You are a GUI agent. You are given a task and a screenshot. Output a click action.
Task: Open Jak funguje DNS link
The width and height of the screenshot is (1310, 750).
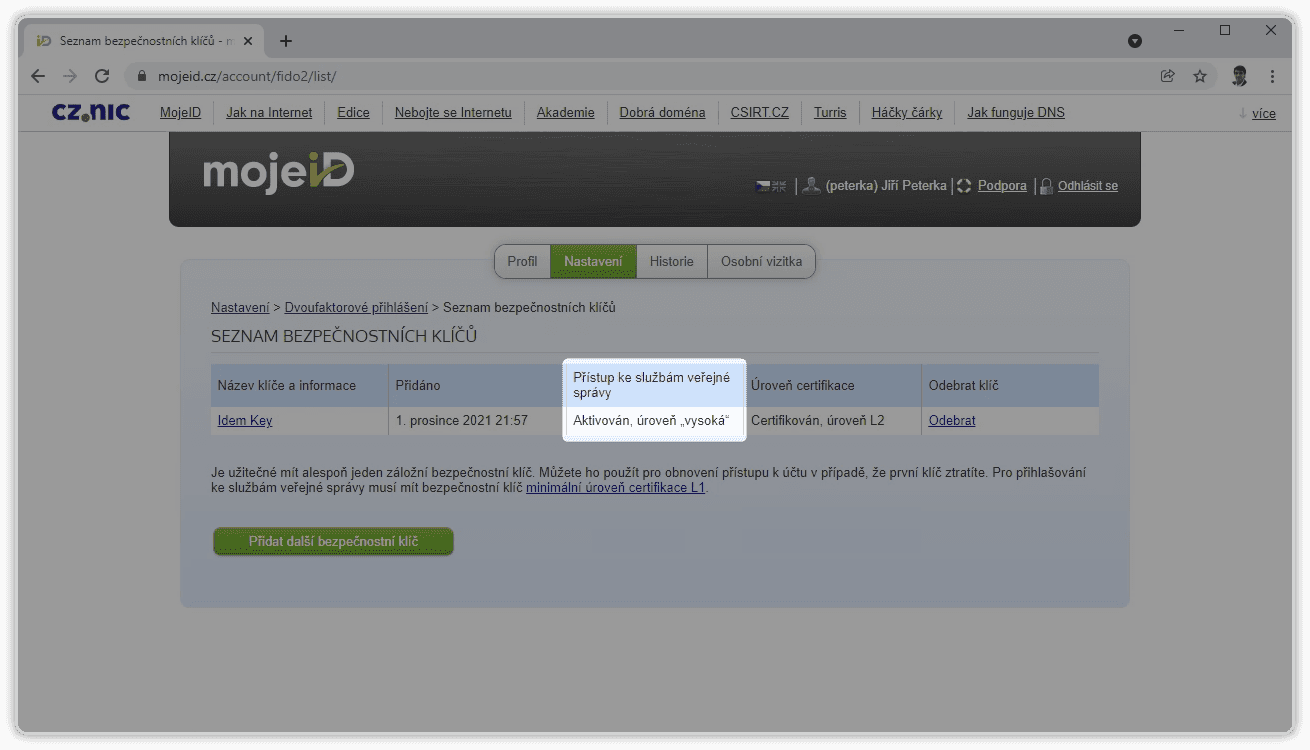click(x=1016, y=113)
